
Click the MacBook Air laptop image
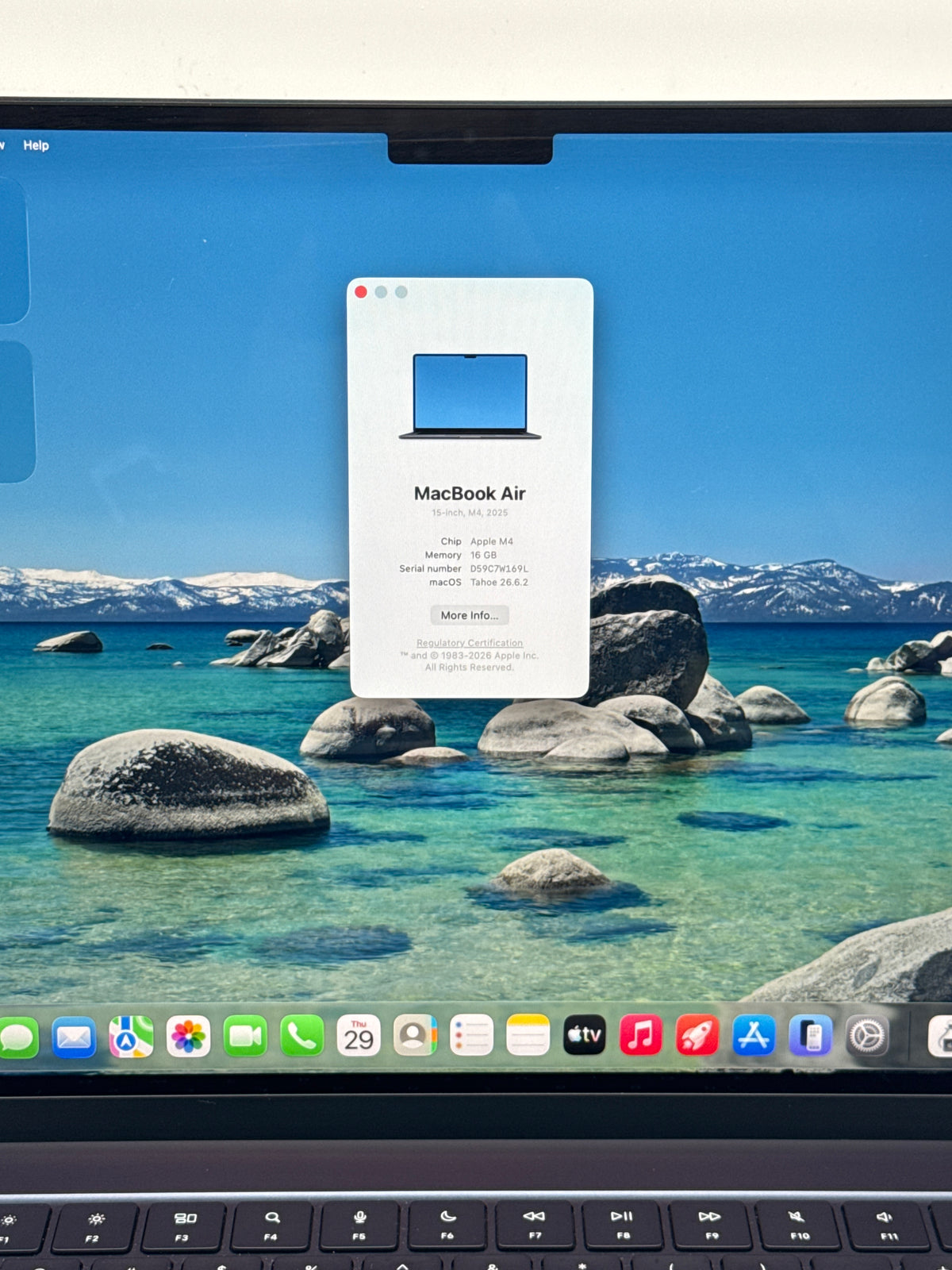[470, 396]
